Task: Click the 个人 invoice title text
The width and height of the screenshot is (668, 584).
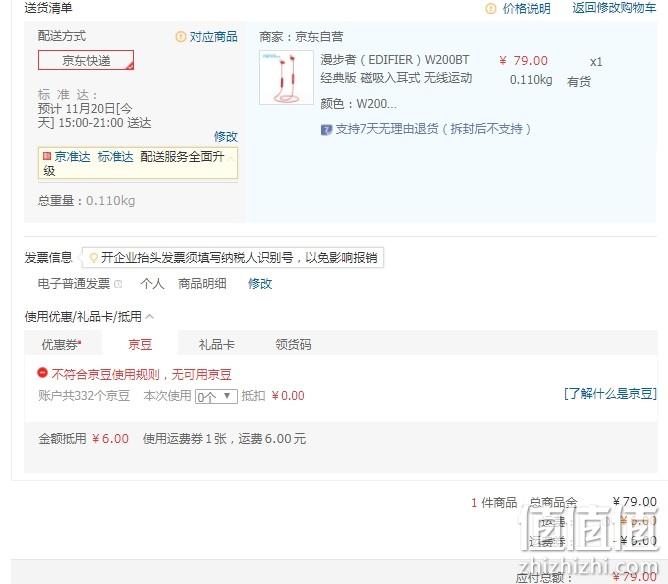Action: click(x=152, y=284)
